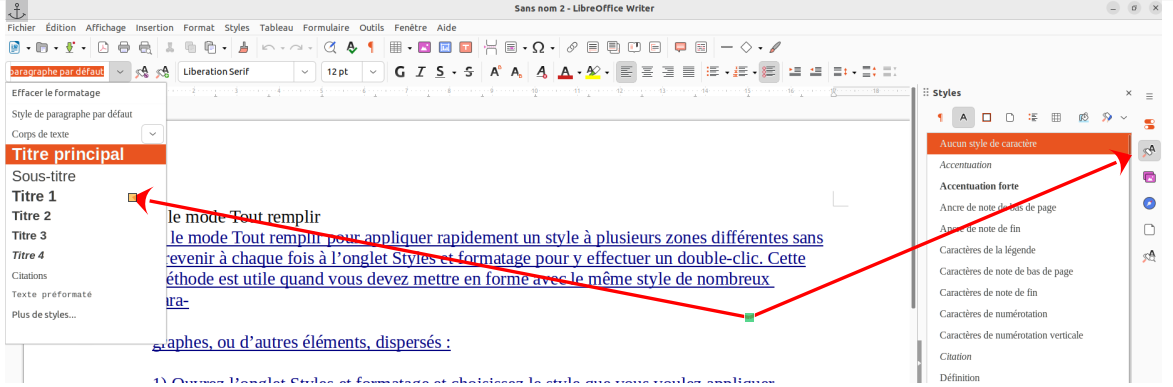
Task: Export the document directly as PDF
Action: pos(103,47)
